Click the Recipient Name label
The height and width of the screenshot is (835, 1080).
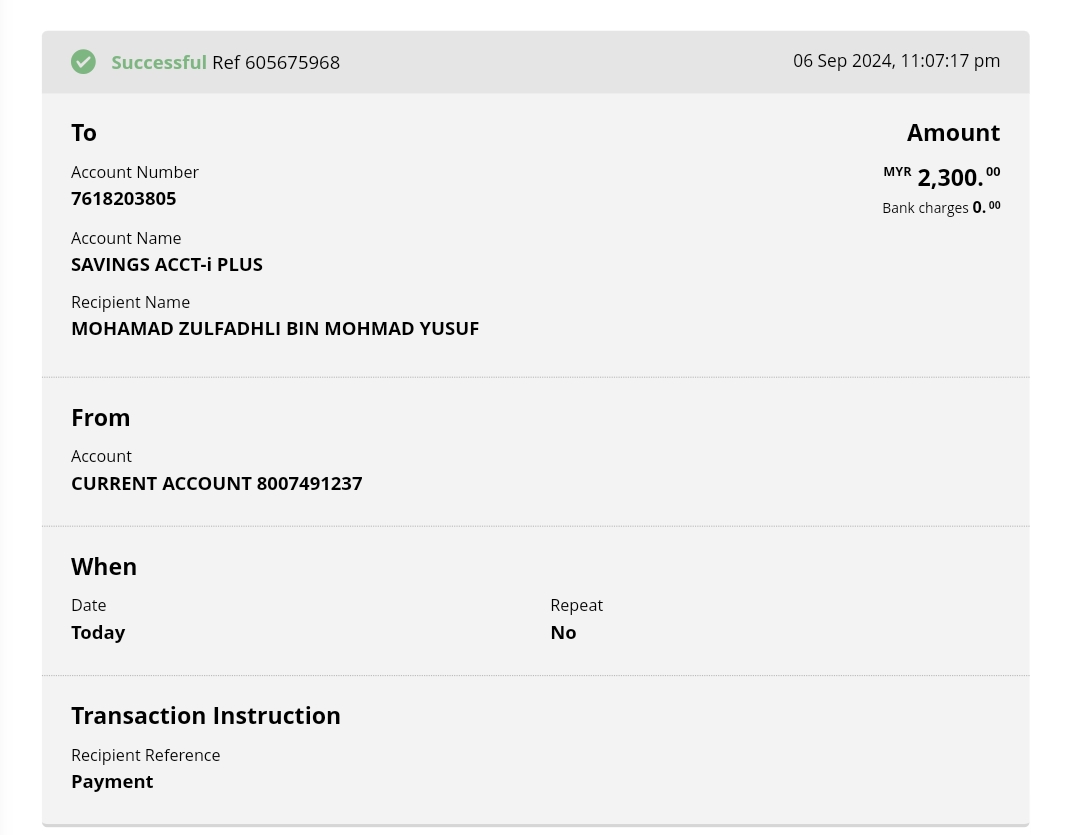click(x=130, y=302)
